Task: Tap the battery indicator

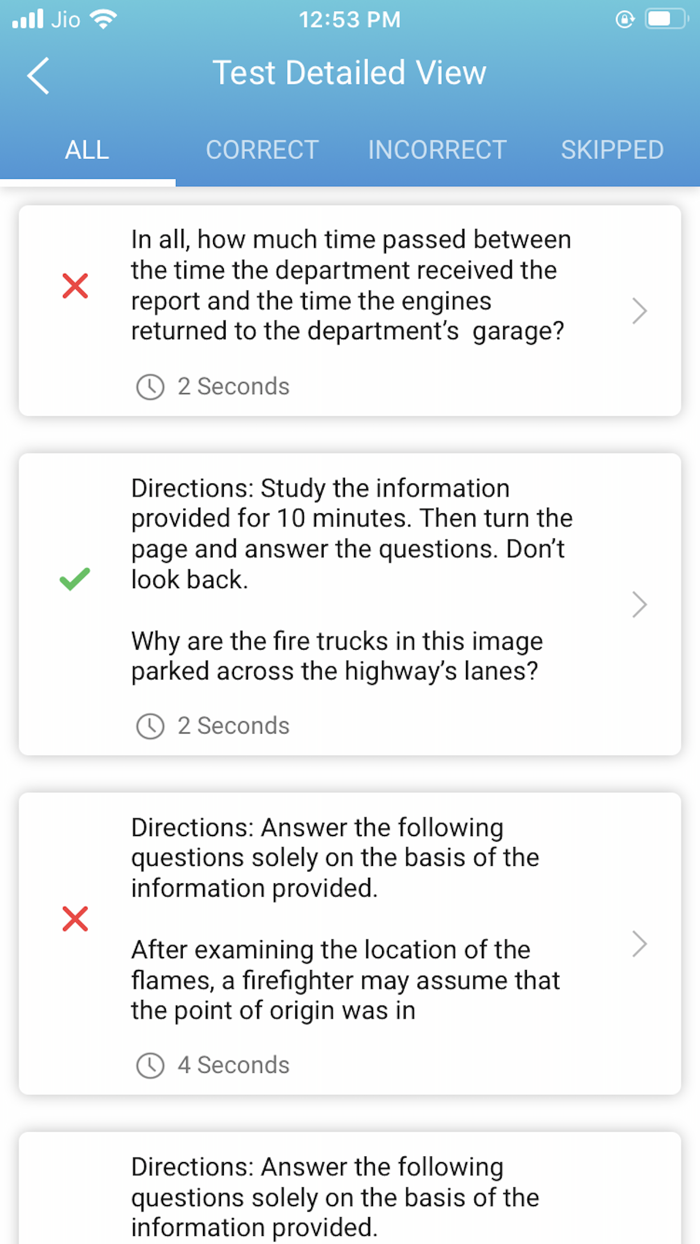Action: pos(667,17)
